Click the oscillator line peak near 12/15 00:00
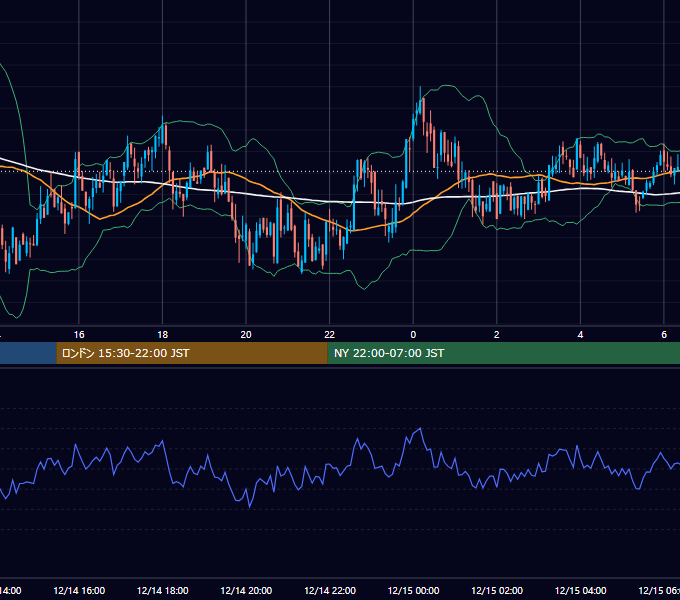 pos(420,429)
